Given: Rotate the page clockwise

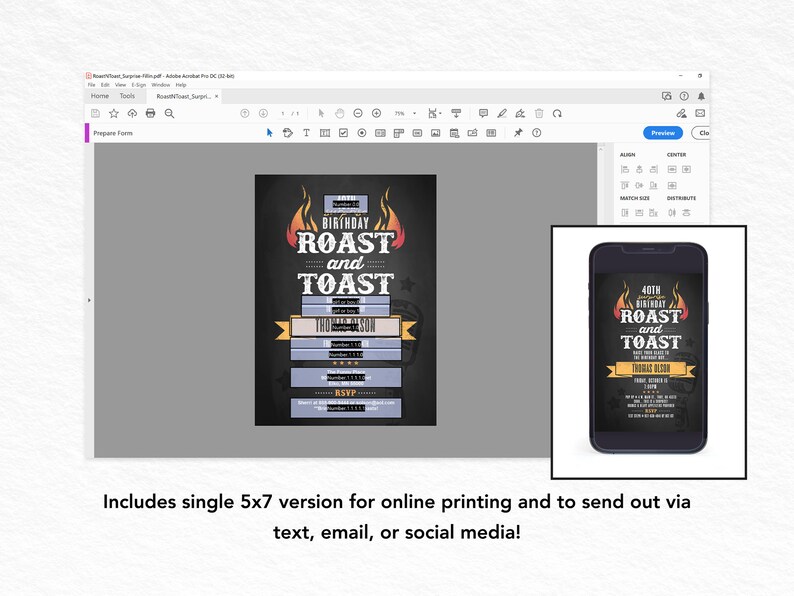Looking at the screenshot, I should (557, 113).
